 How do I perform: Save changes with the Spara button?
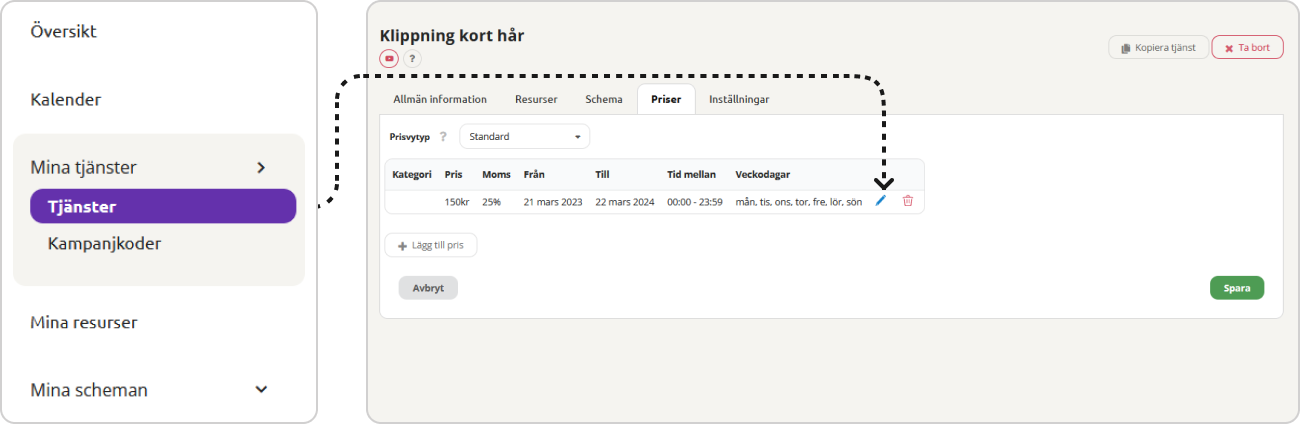tap(1236, 288)
